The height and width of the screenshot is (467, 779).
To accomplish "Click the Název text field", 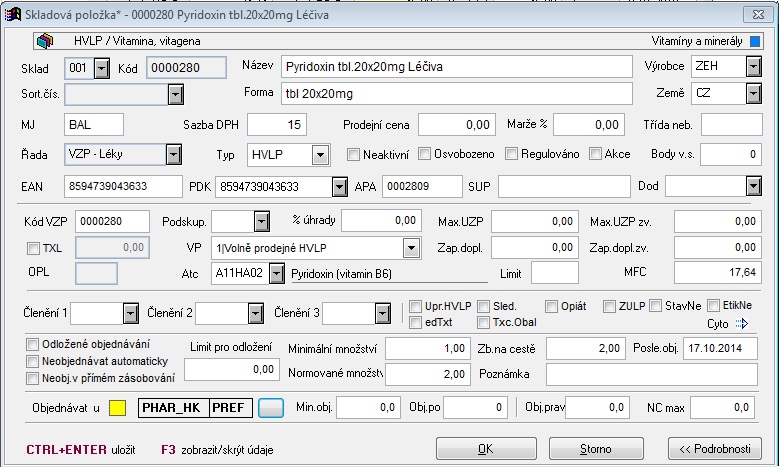I will click(455, 66).
